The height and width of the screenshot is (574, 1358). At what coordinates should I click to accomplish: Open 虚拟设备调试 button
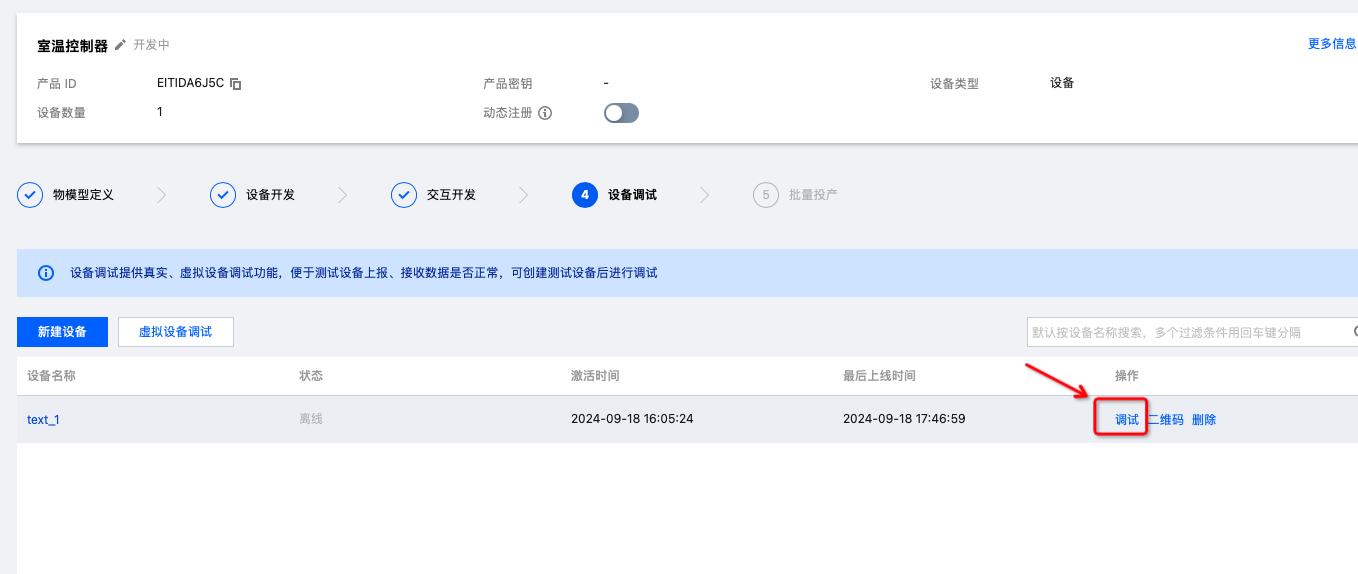[x=175, y=332]
